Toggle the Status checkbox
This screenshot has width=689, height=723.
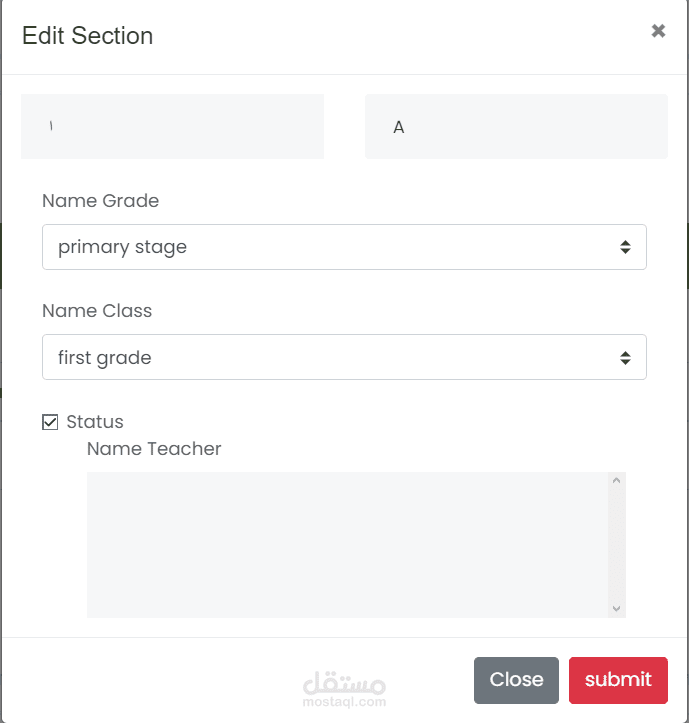click(50, 422)
